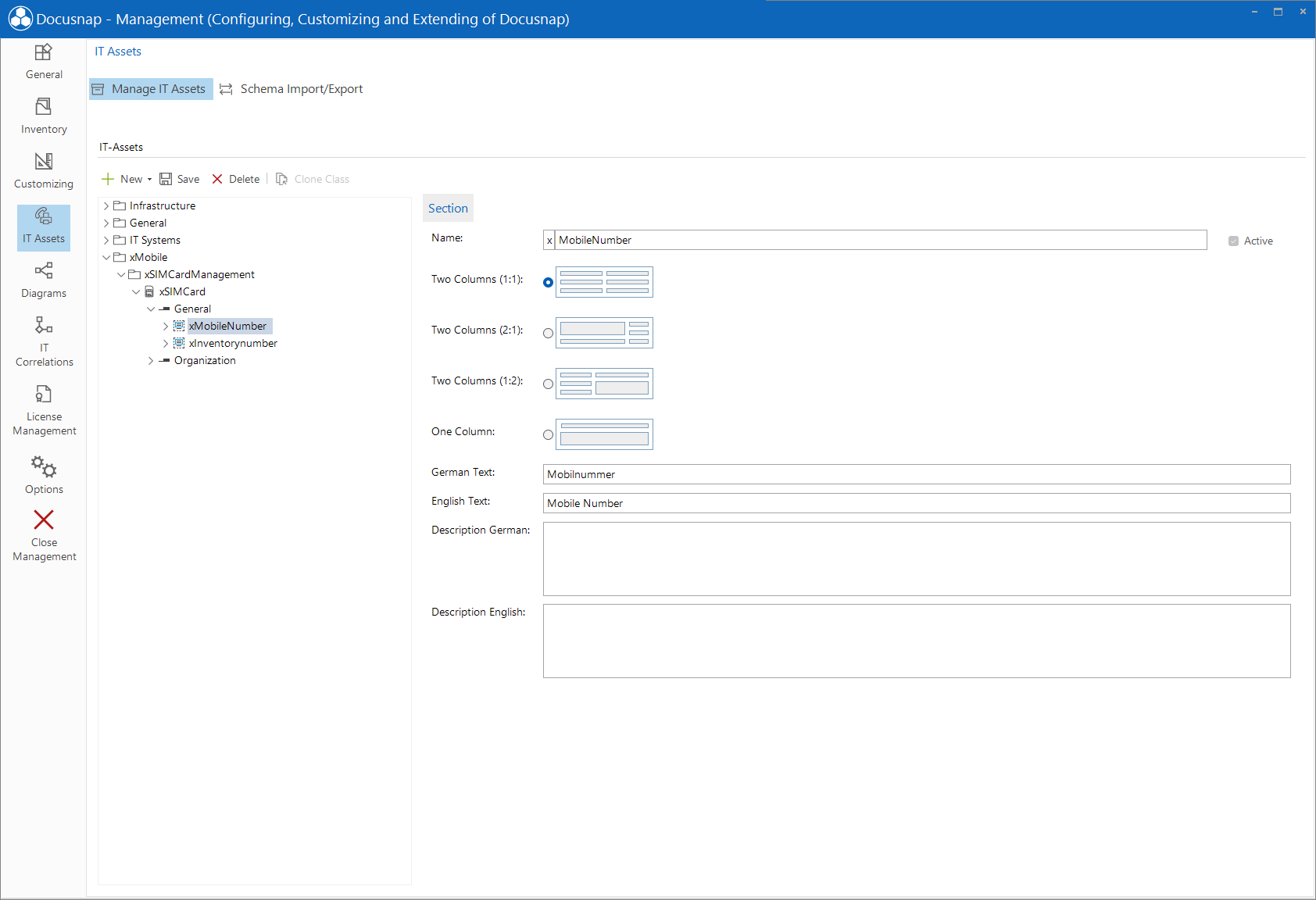Open the Diagrams sidebar section
1316x900 pixels.
click(44, 280)
